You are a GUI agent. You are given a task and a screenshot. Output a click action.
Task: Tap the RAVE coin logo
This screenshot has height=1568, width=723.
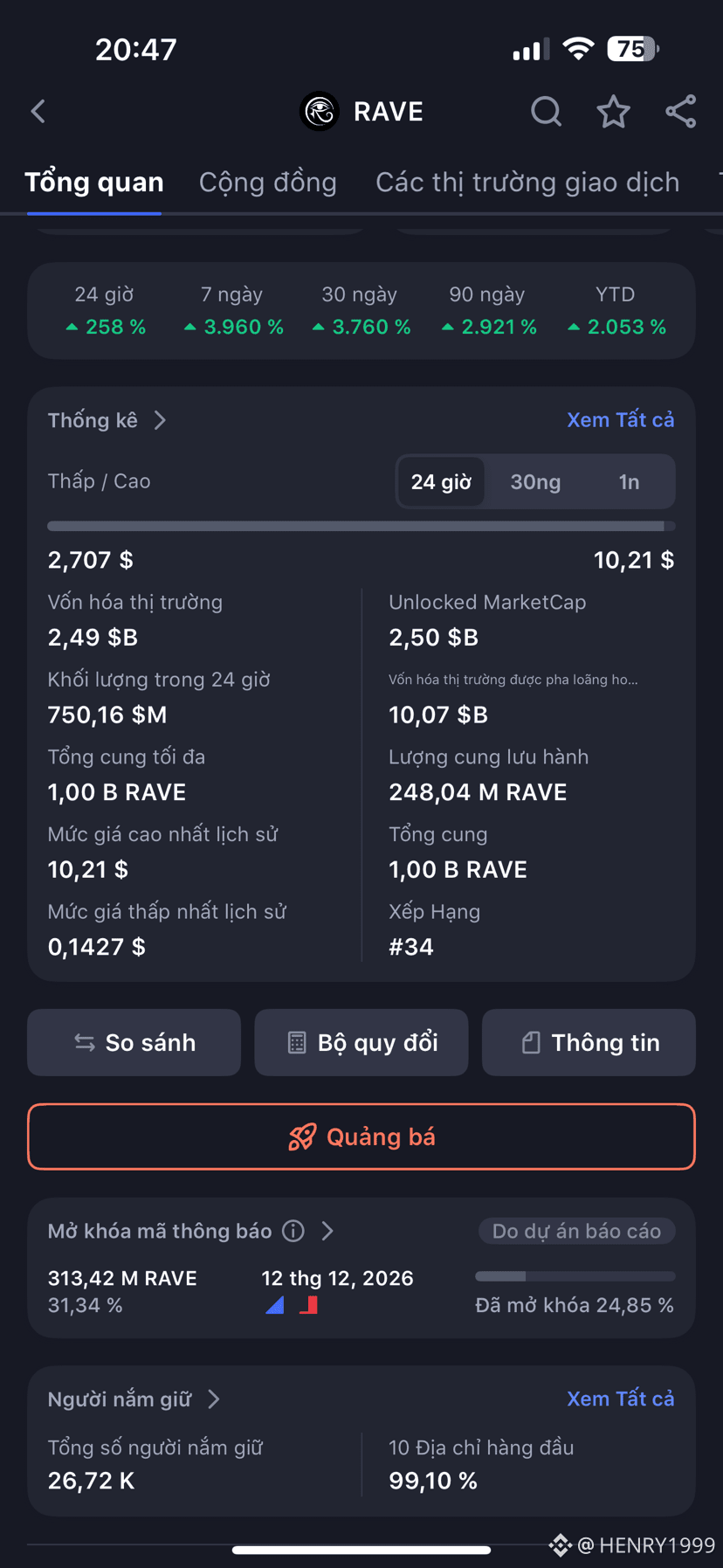pyautogui.click(x=320, y=112)
